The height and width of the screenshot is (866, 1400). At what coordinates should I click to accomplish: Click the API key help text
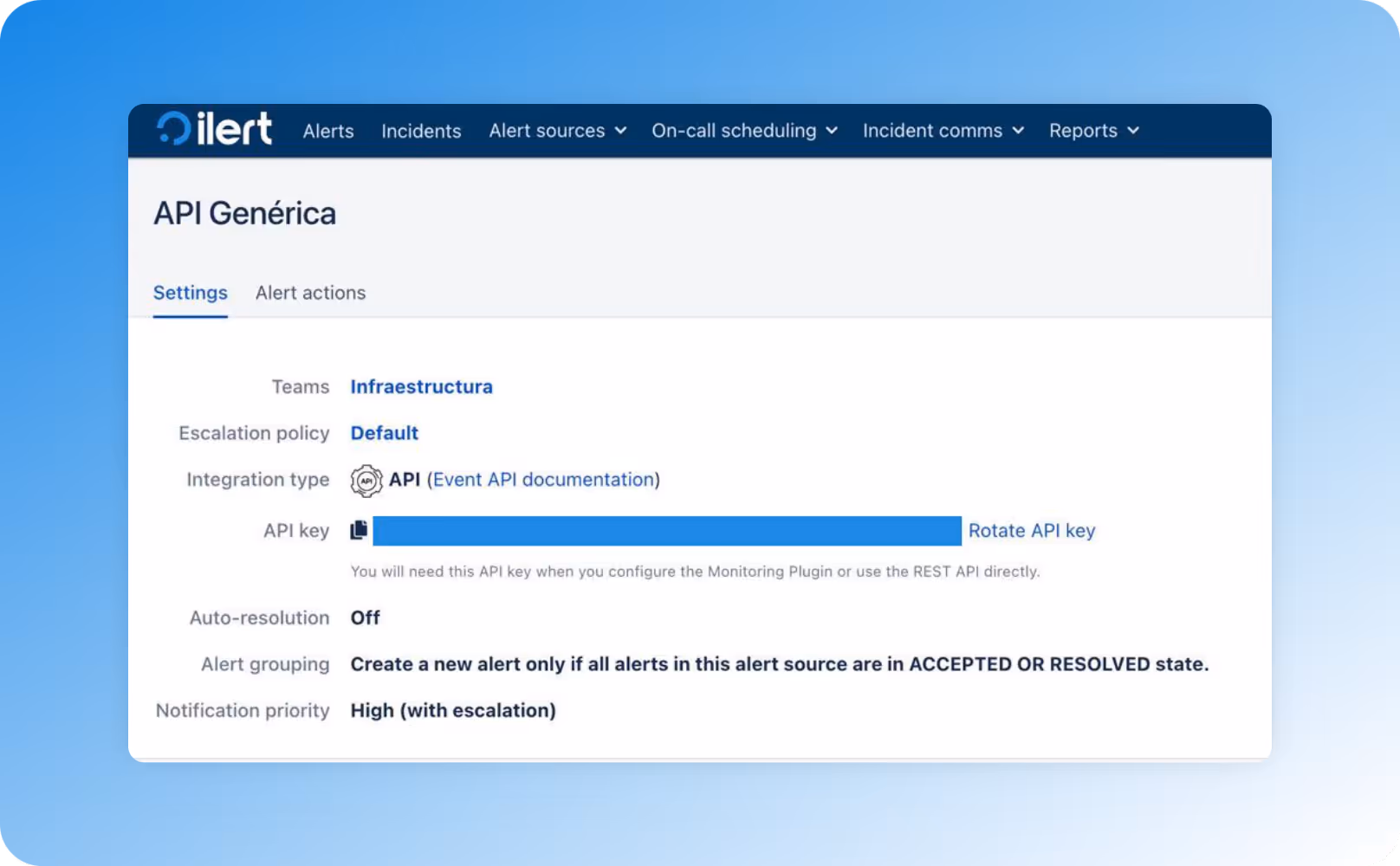coord(695,572)
